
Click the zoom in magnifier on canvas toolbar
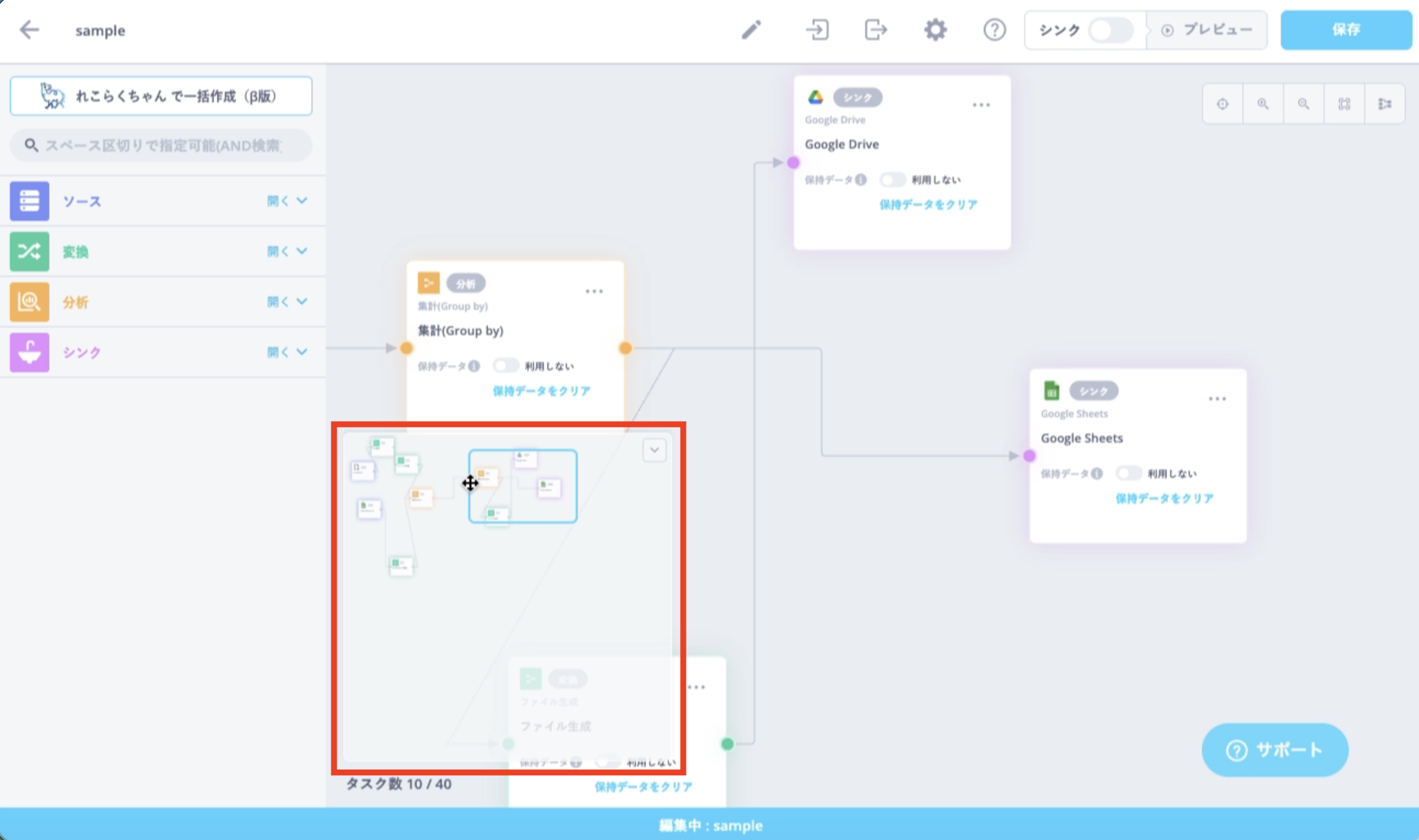click(1263, 104)
